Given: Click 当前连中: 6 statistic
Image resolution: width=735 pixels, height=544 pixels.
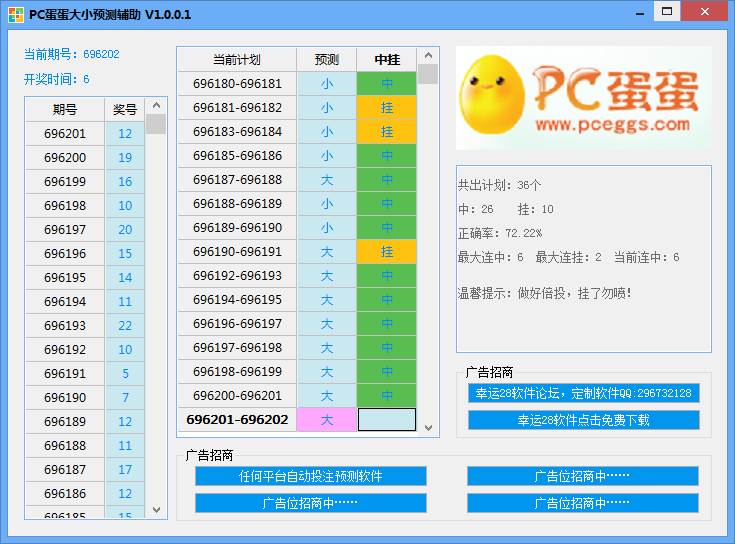Looking at the screenshot, I should pos(646,257).
